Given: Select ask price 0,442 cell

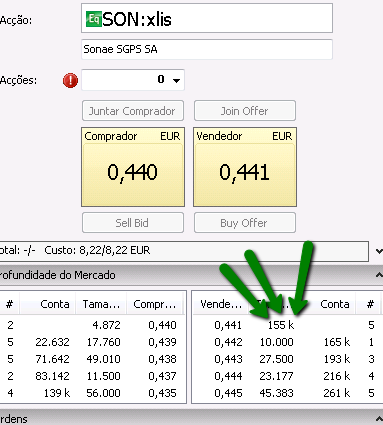Looking at the screenshot, I should (228, 342).
